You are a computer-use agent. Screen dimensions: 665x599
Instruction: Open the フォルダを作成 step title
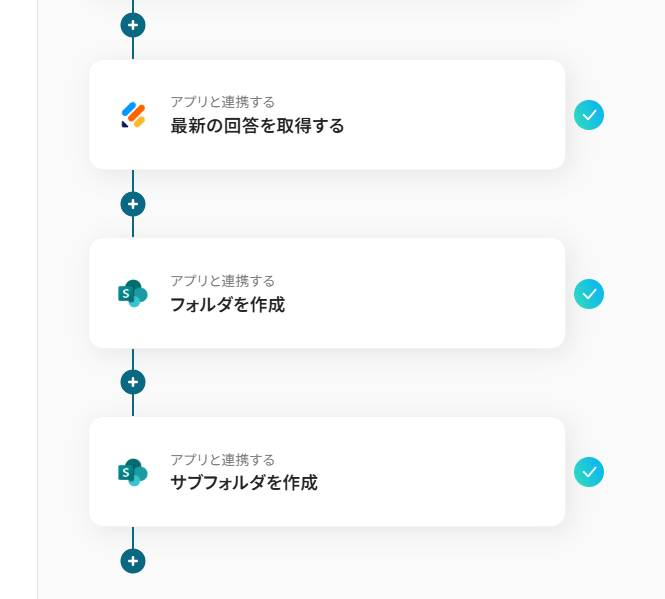(227, 305)
